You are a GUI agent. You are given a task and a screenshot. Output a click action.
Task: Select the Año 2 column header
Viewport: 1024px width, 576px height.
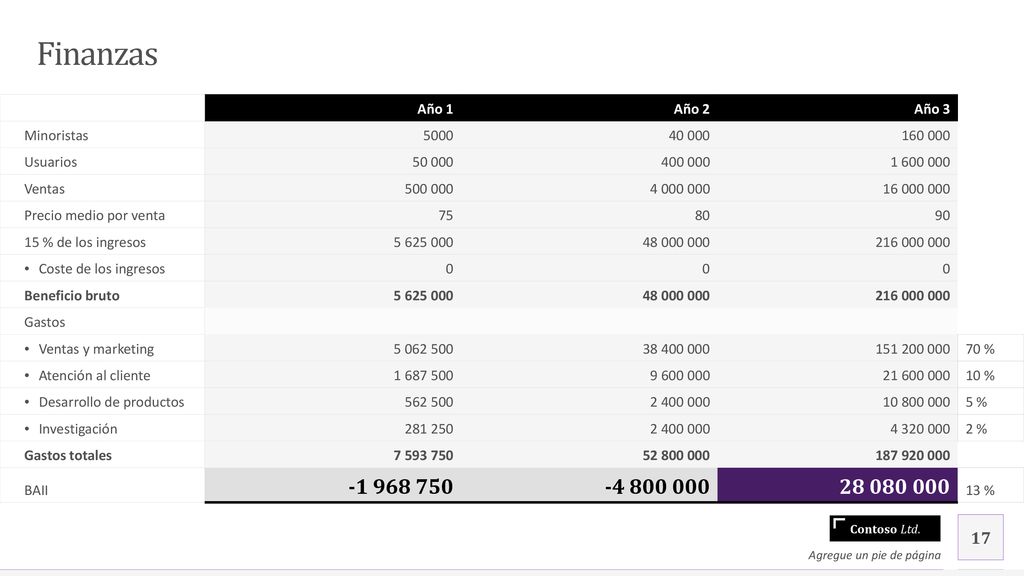(x=692, y=109)
